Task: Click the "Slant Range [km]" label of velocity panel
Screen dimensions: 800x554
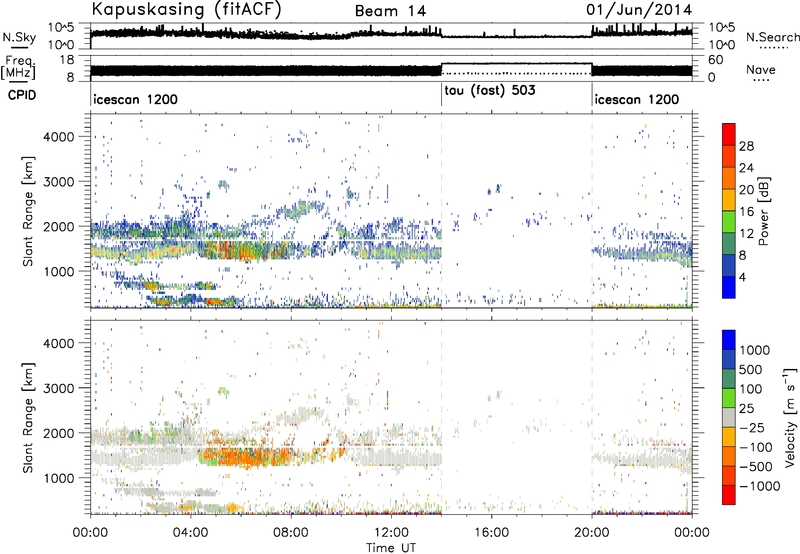Action: click(28, 418)
